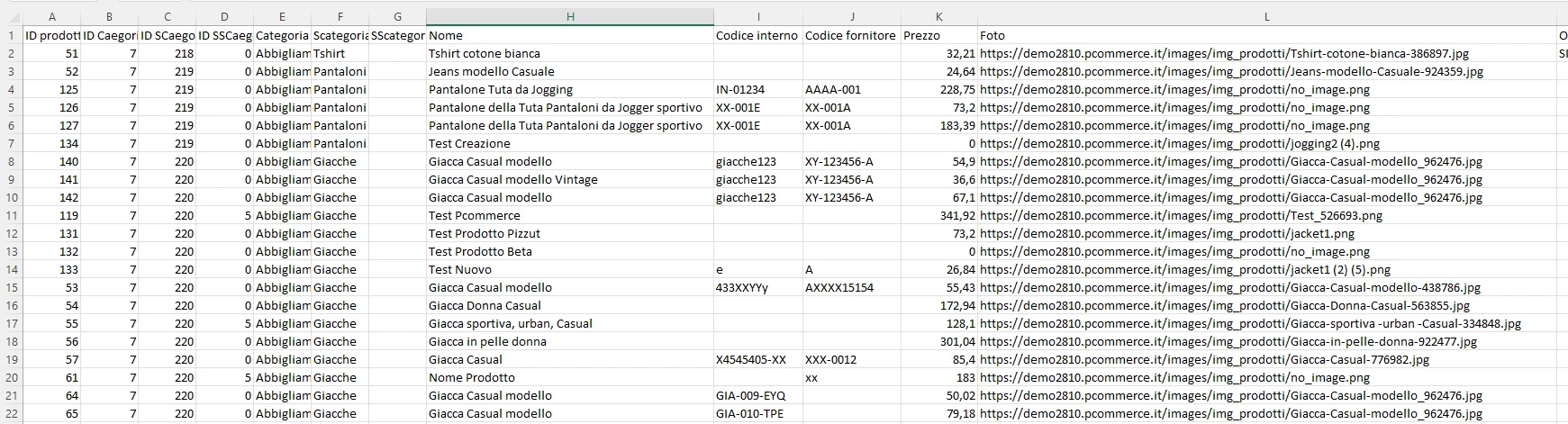Select cell 'Test Pcommerce'
This screenshot has height=424, width=1568.
(x=570, y=215)
